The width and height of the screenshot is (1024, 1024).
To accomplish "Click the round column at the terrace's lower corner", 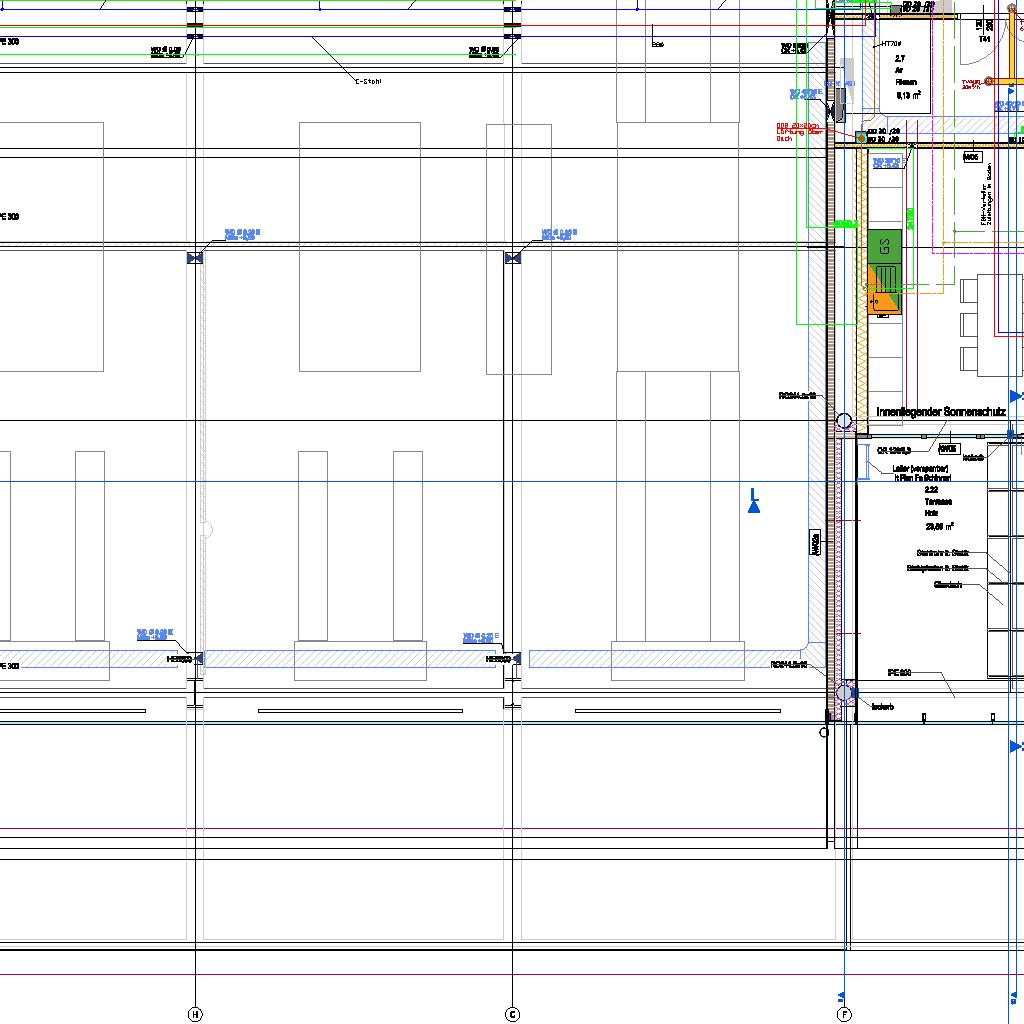I will tap(844, 692).
